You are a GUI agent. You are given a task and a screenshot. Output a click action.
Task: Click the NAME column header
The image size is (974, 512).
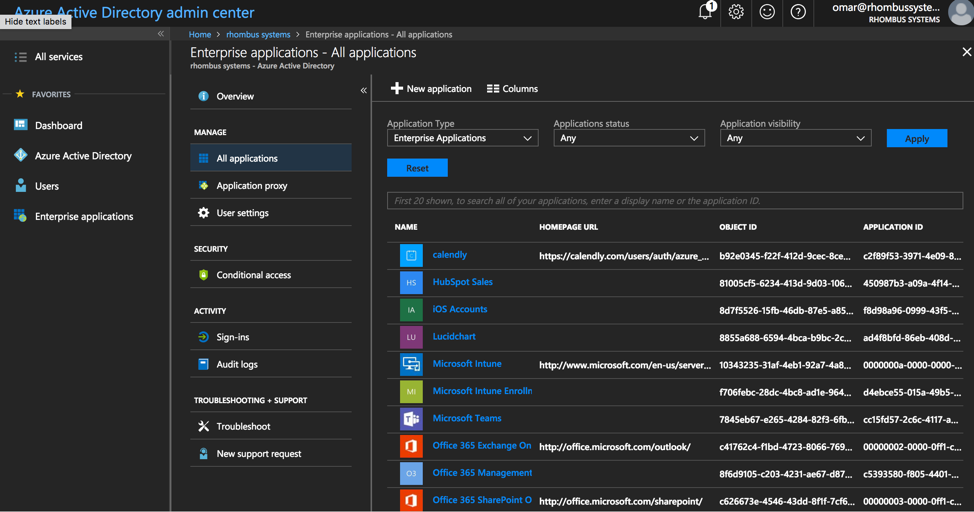(x=406, y=227)
